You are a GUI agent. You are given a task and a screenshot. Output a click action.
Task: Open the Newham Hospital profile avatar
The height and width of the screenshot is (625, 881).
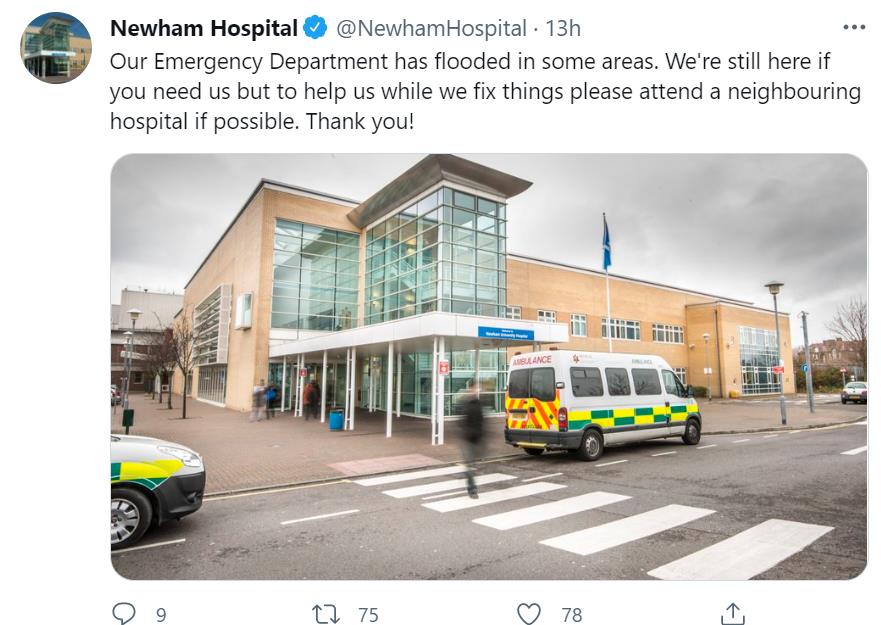(56, 48)
